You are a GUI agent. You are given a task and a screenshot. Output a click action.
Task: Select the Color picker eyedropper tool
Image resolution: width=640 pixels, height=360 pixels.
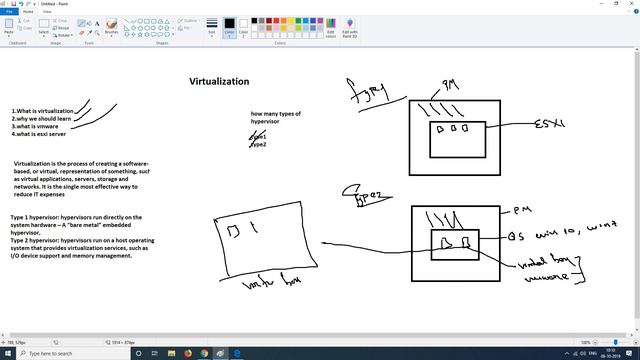click(89, 33)
